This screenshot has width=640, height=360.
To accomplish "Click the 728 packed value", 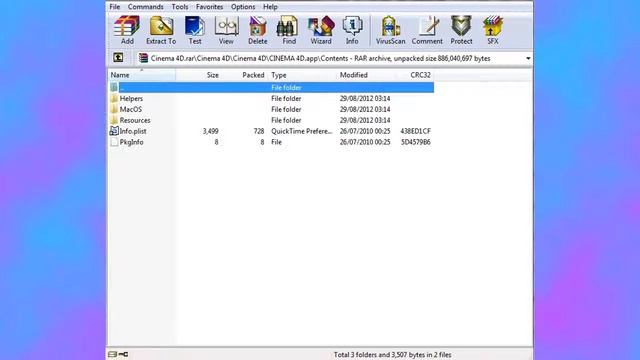I will pyautogui.click(x=258, y=131).
